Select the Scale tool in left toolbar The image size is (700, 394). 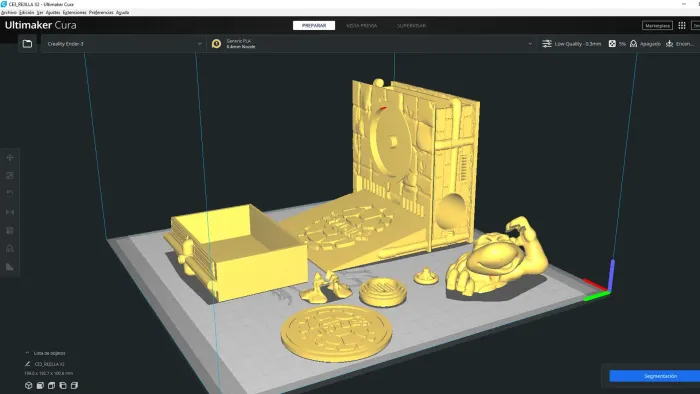coord(10,175)
